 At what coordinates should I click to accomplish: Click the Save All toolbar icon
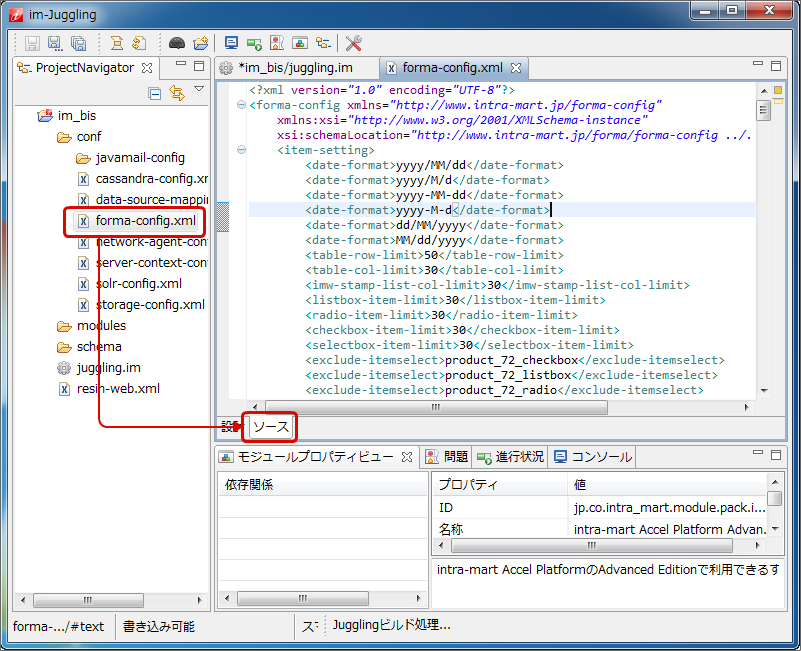pyautogui.click(x=78, y=43)
